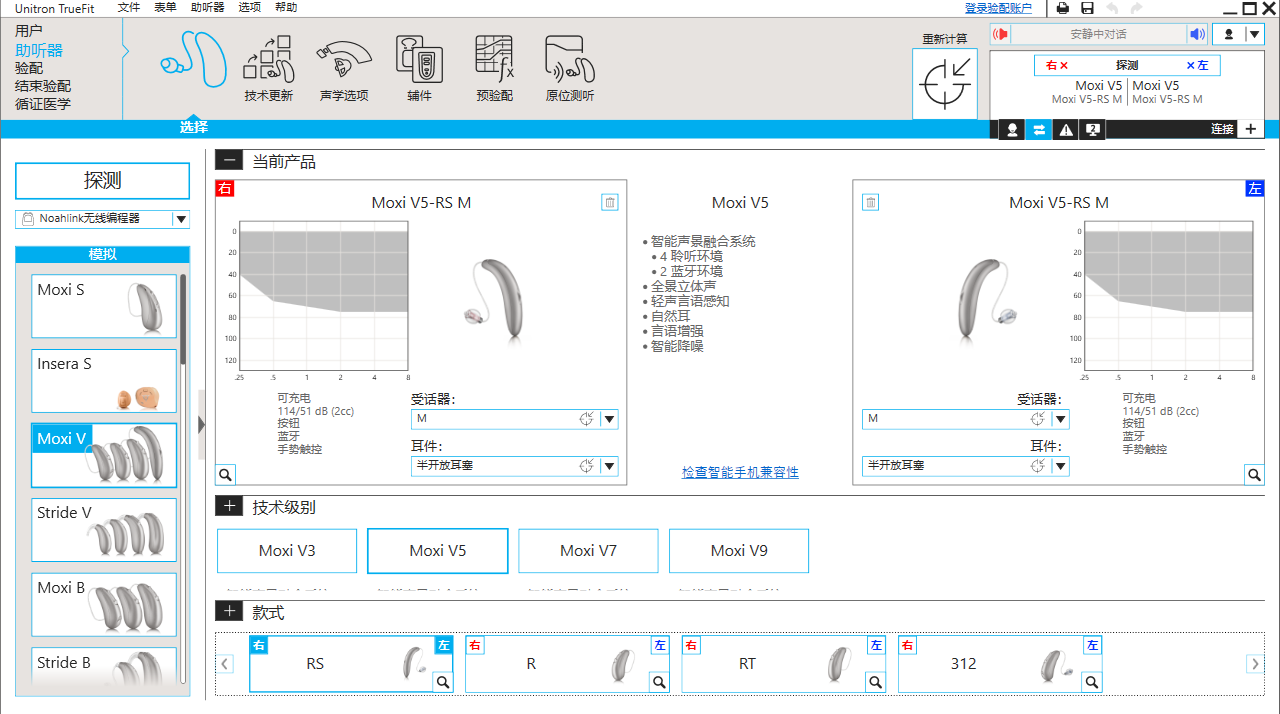Open the 文件 menu
The height and width of the screenshot is (714, 1280).
(129, 8)
